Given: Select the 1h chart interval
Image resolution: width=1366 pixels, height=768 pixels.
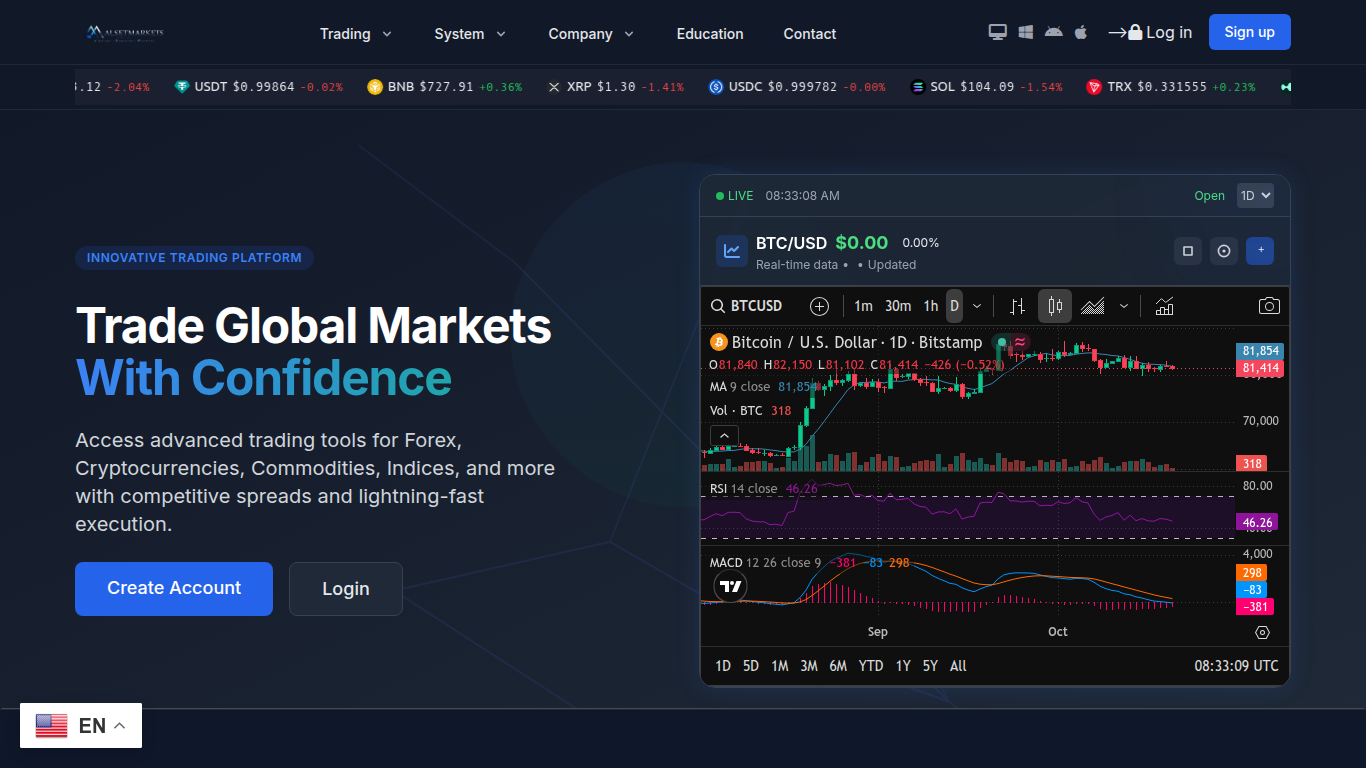Looking at the screenshot, I should [931, 306].
